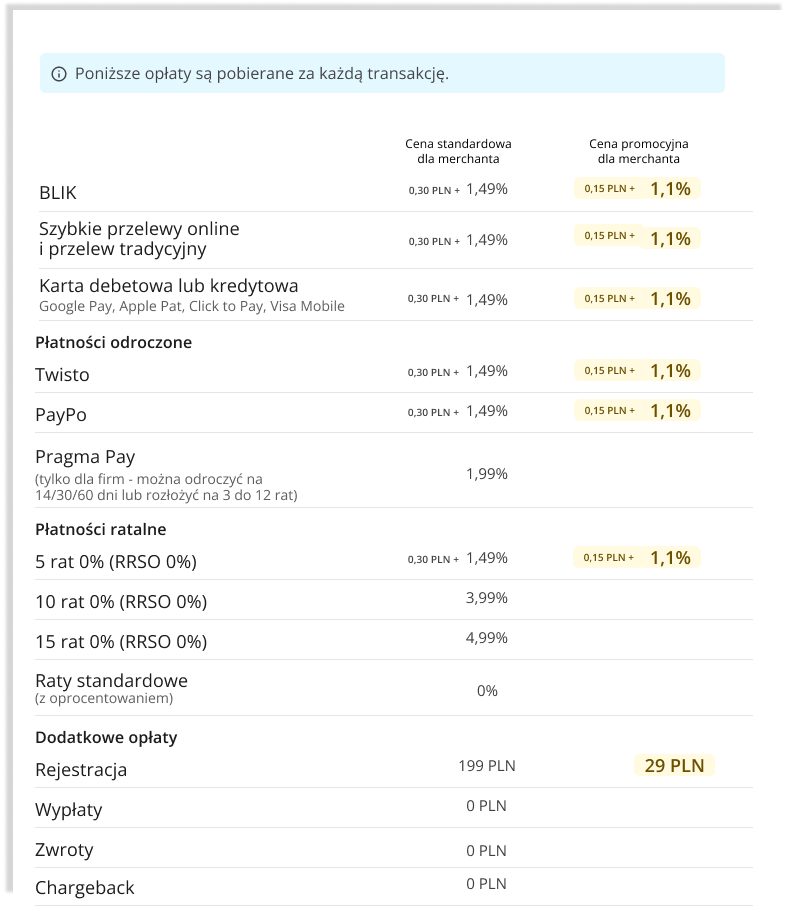Viewport: 796px width, 906px height.
Task: Click the Twisto deferred payment label
Action: pyautogui.click(x=62, y=375)
